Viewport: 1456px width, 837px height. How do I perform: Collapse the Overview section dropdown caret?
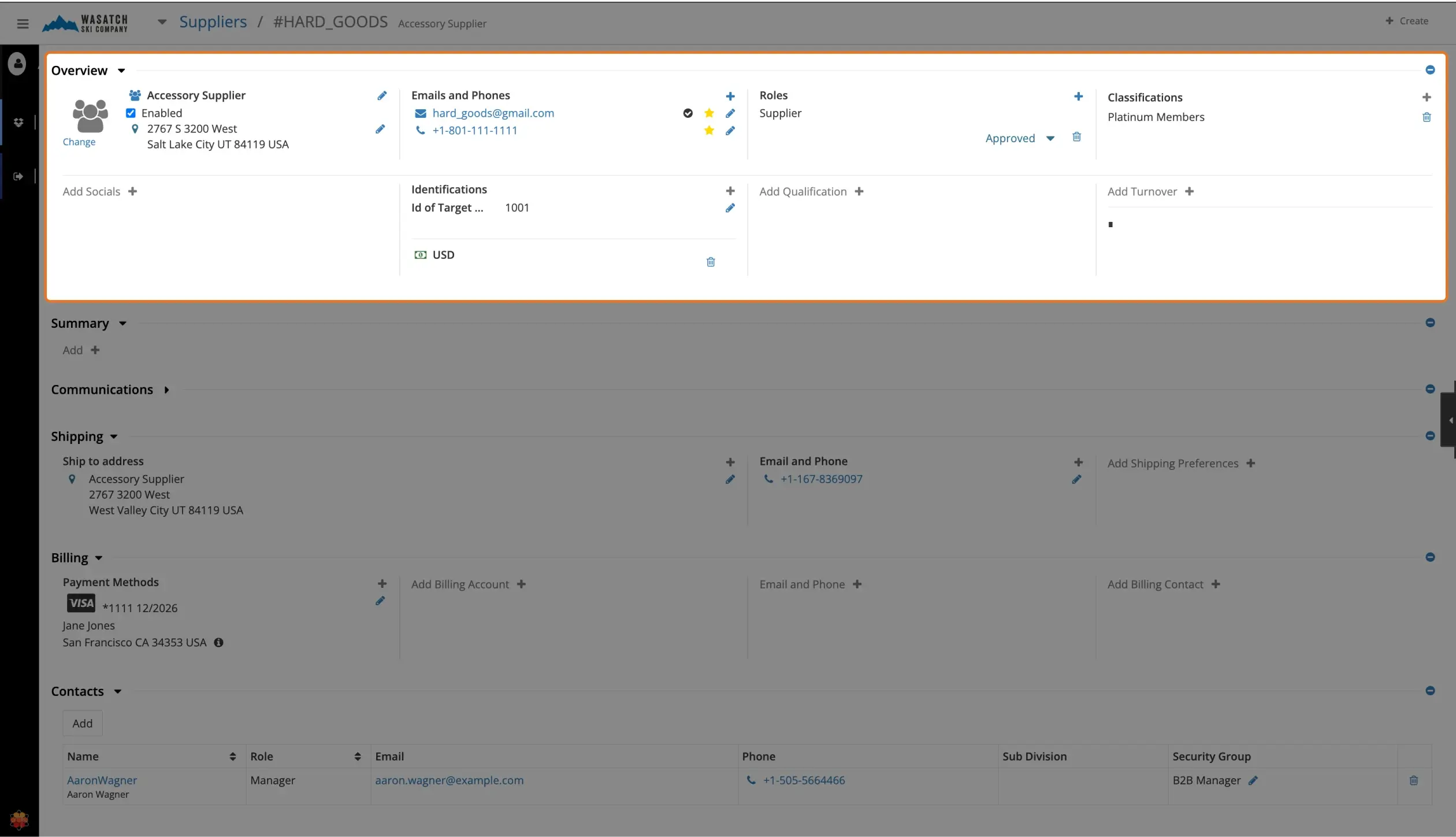point(121,71)
